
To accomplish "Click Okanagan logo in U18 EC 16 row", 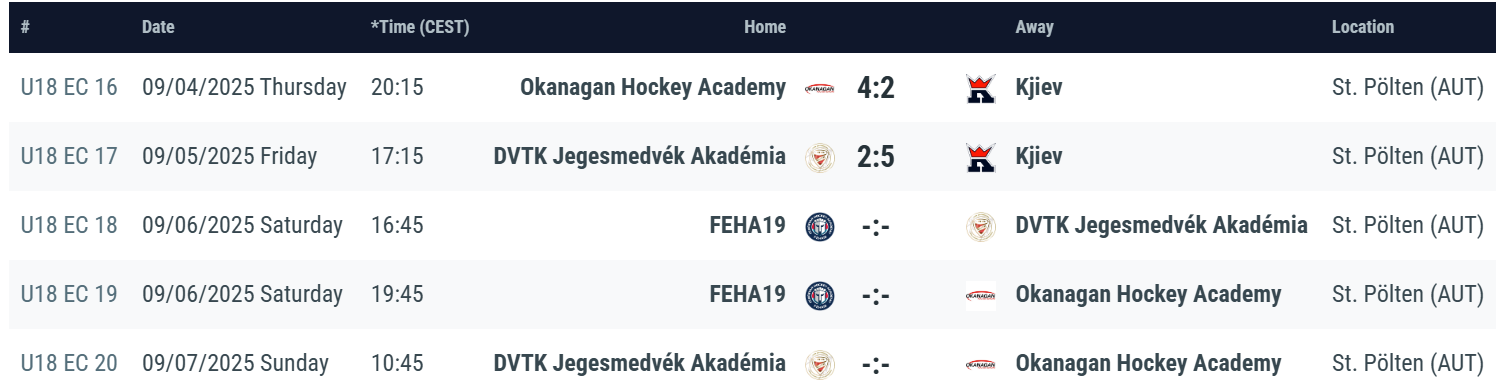I will [820, 88].
